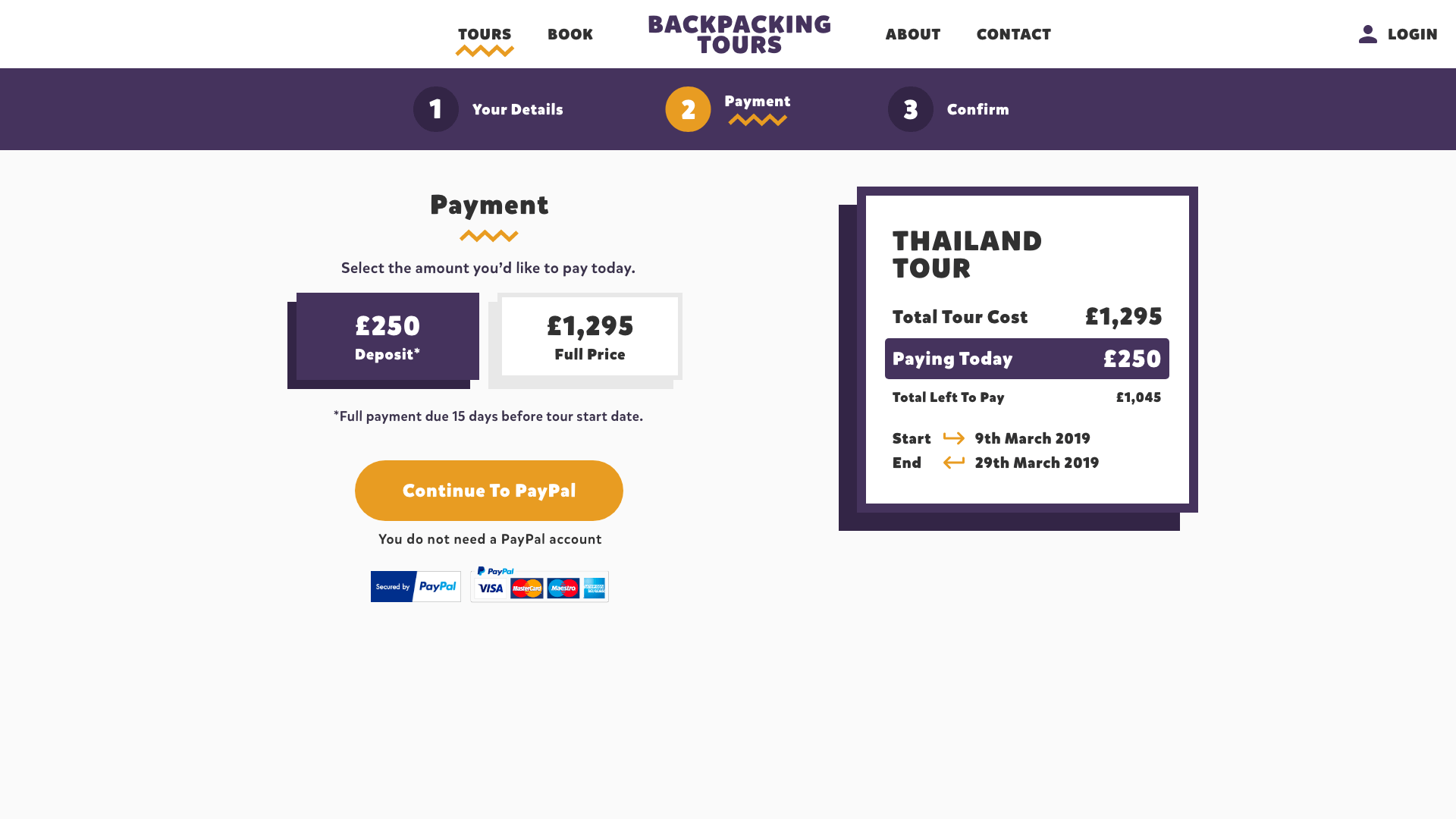Viewport: 1456px width, 819px height.
Task: Go to the ABOUT page
Action: point(913,35)
